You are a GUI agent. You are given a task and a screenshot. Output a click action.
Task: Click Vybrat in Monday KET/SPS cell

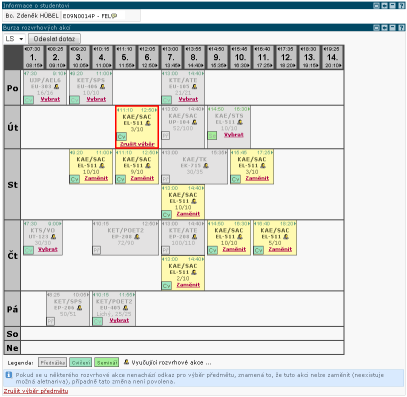coord(96,99)
